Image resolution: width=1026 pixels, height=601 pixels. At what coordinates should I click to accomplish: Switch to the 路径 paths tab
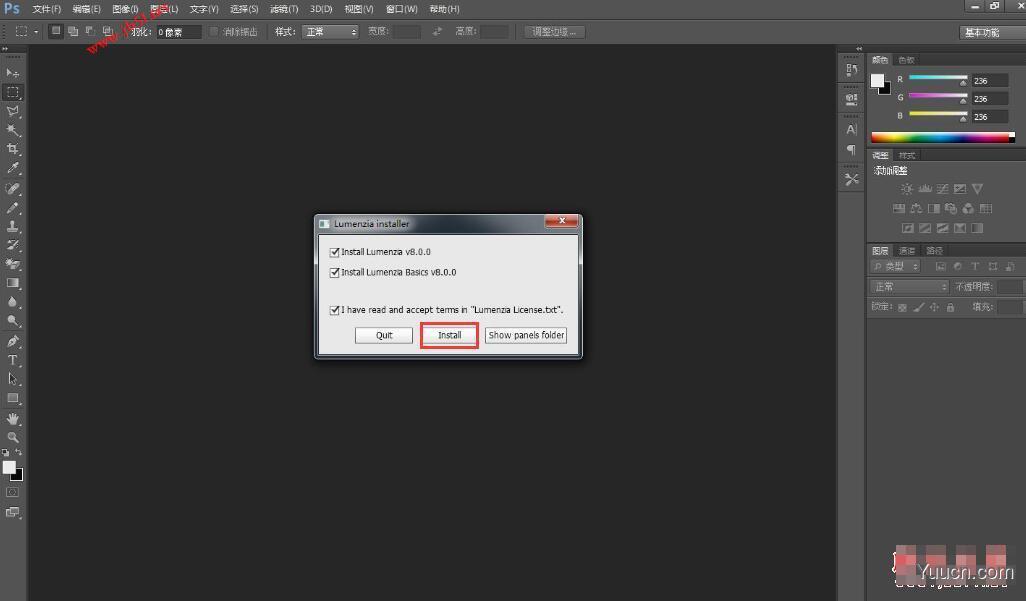[x=934, y=251]
